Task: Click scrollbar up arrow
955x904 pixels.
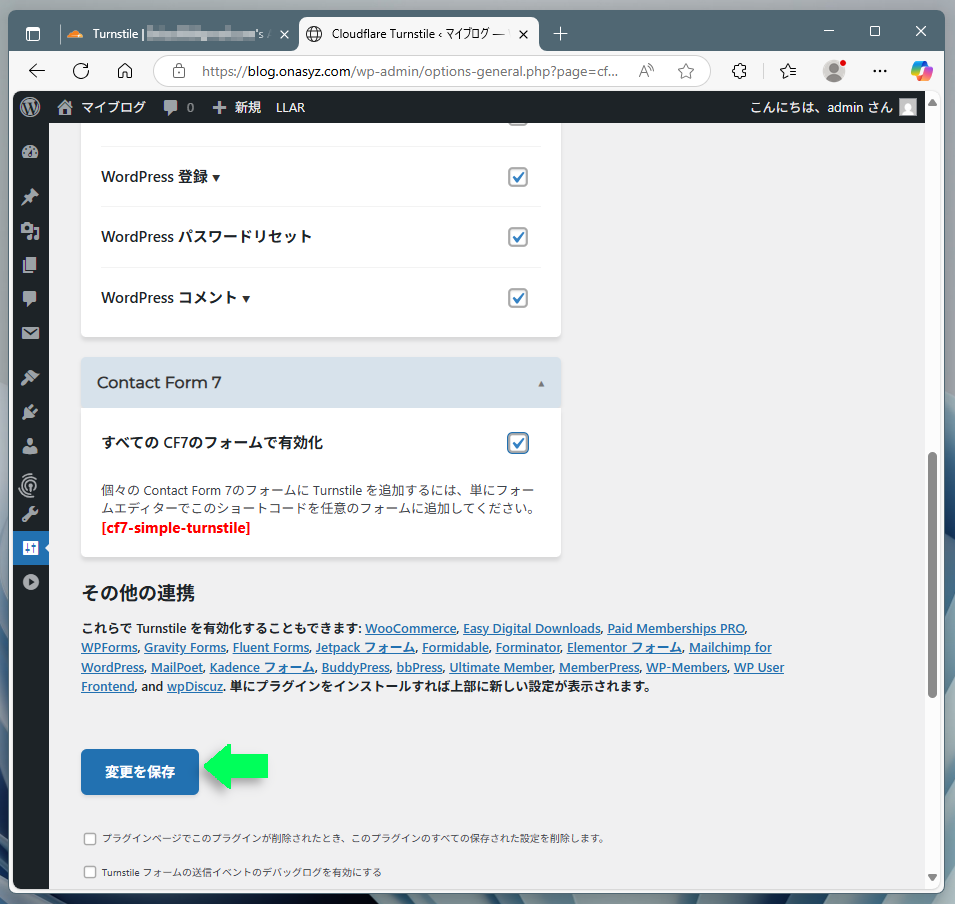Action: pos(932,102)
